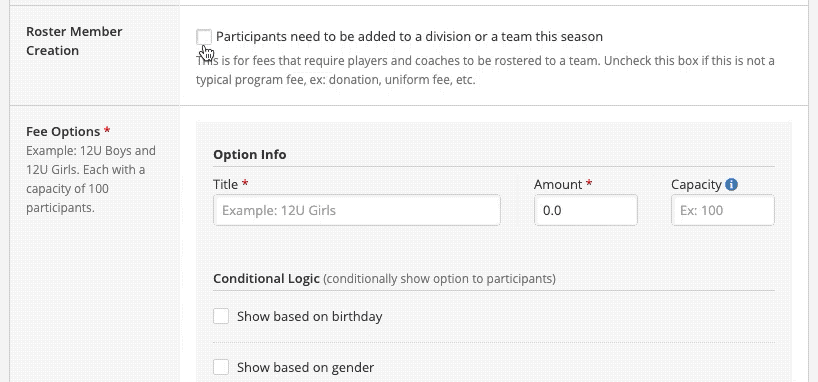This screenshot has width=818, height=382.
Task: Click the 'Participants need to be added' label text
Action: pyautogui.click(x=409, y=37)
